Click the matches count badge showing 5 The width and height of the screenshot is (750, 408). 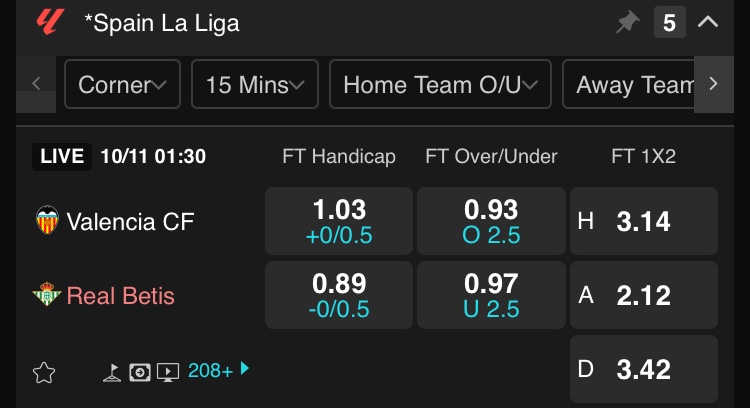[x=669, y=22]
